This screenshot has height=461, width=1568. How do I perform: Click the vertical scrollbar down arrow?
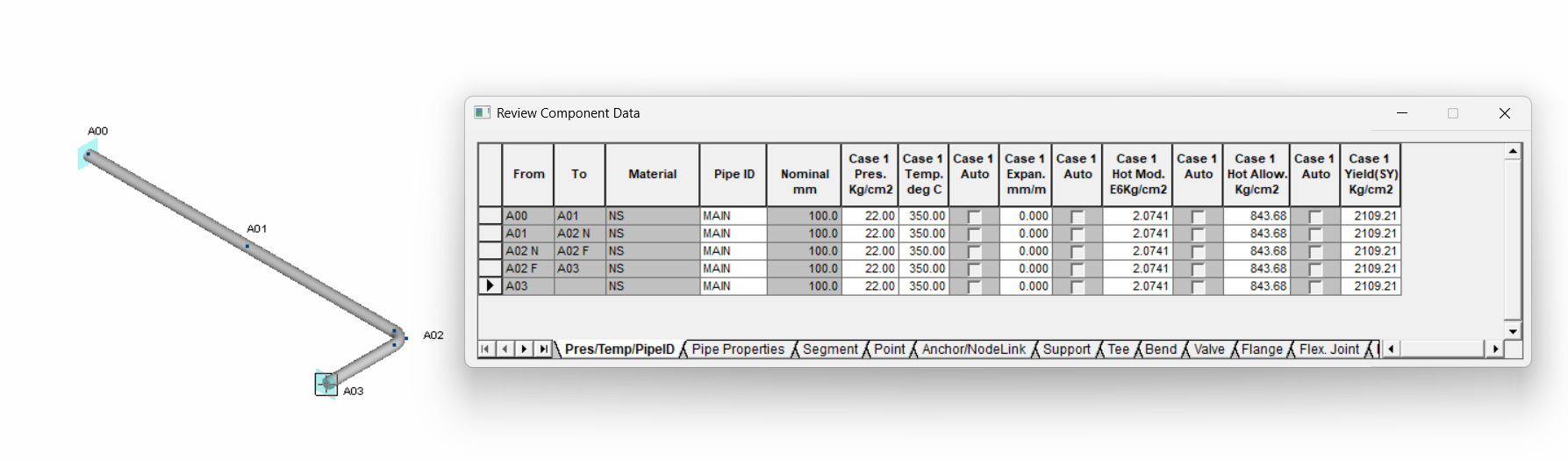(x=1513, y=331)
